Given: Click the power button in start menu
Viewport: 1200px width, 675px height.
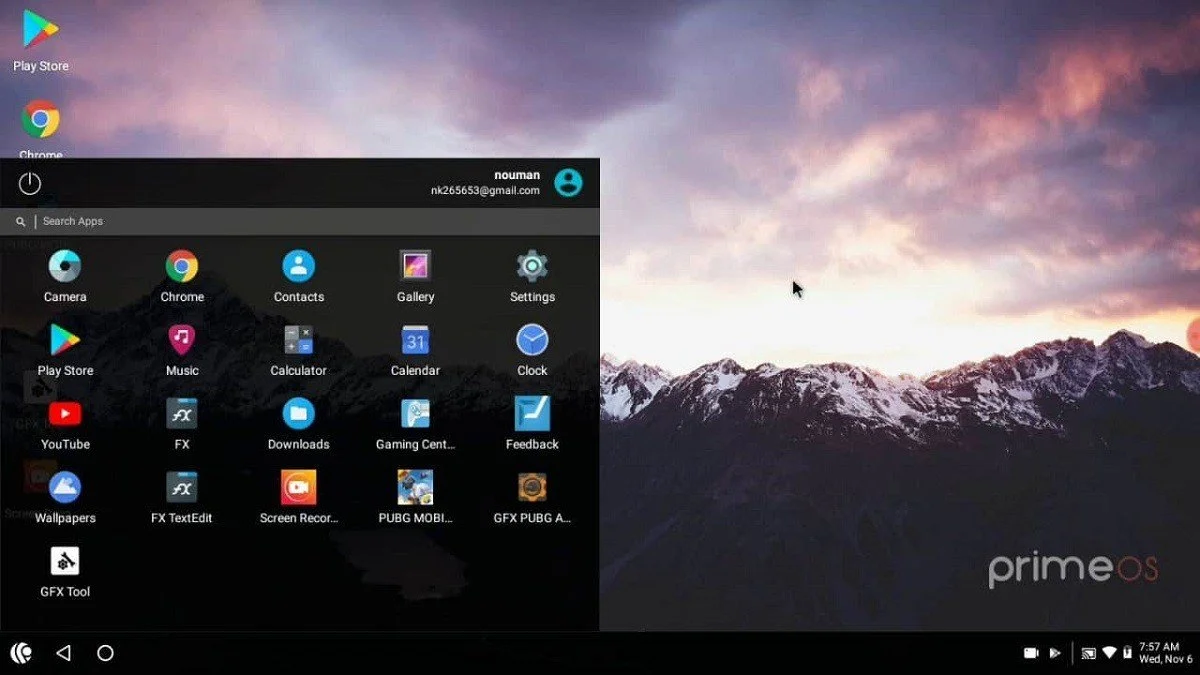Looking at the screenshot, I should point(30,183).
